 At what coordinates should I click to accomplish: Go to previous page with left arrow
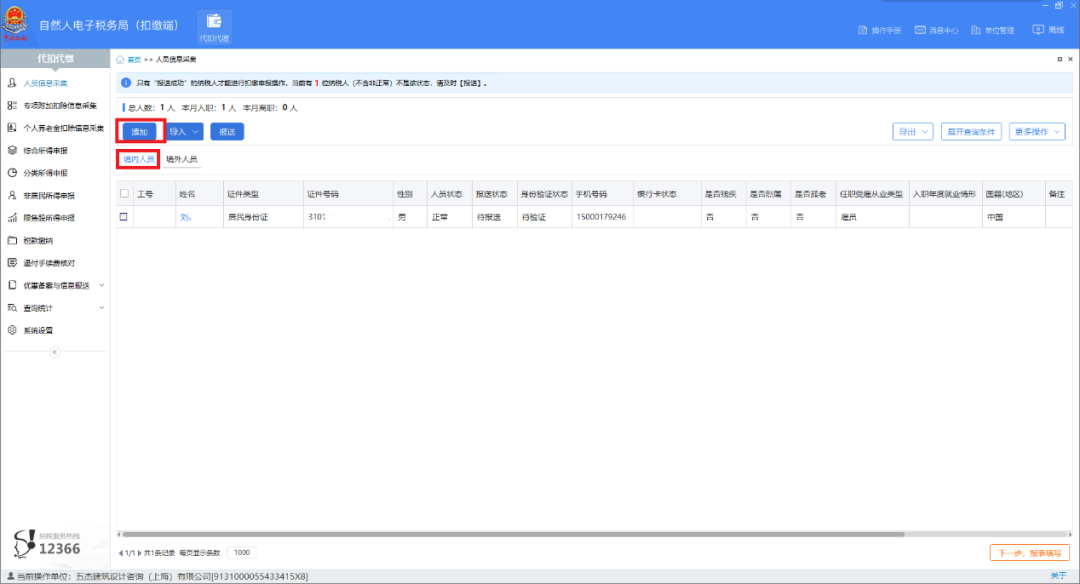(x=121, y=553)
